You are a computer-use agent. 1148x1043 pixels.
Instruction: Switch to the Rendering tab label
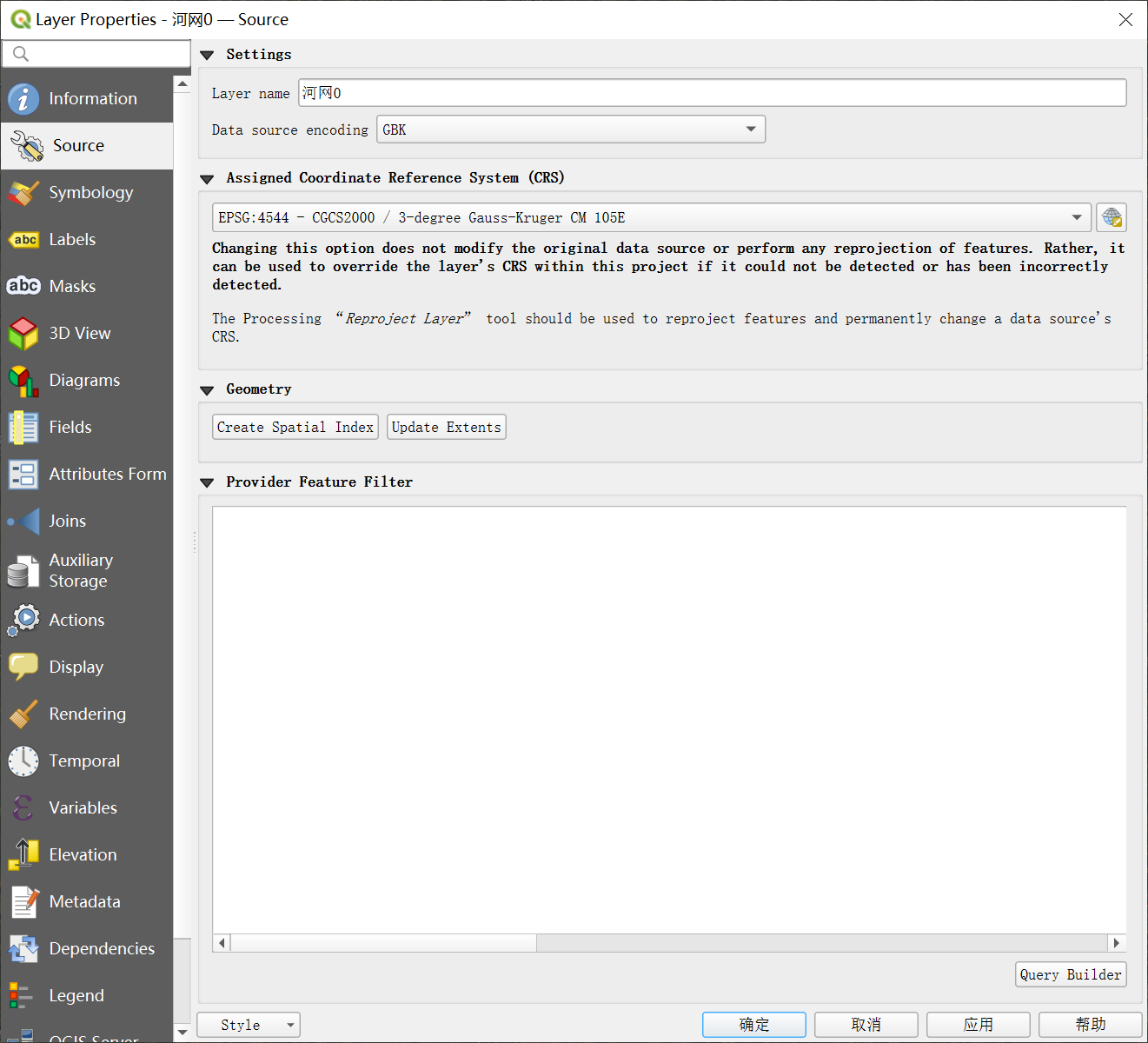(x=88, y=714)
